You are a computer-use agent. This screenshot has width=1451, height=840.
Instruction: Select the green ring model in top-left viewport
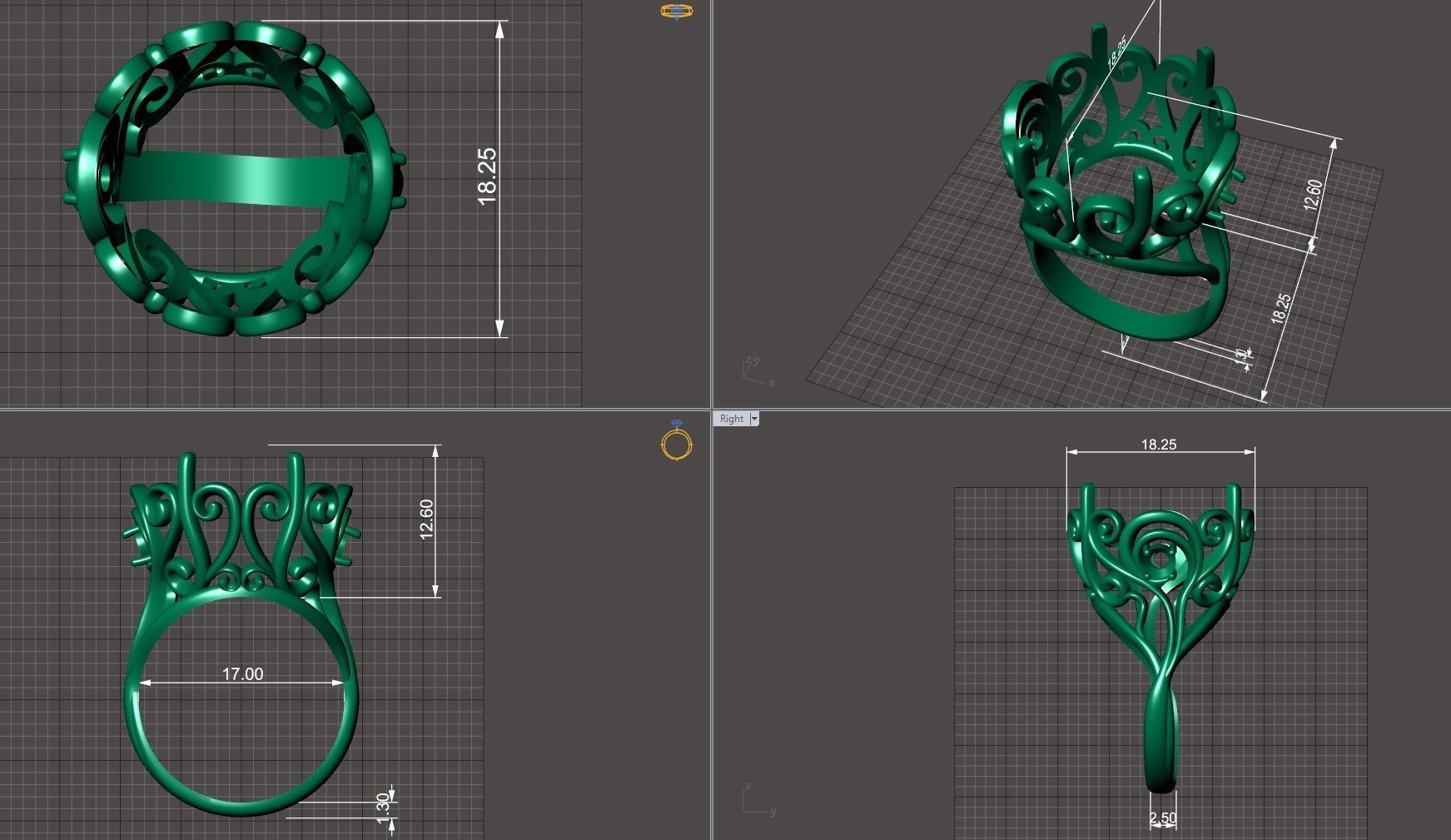234,179
